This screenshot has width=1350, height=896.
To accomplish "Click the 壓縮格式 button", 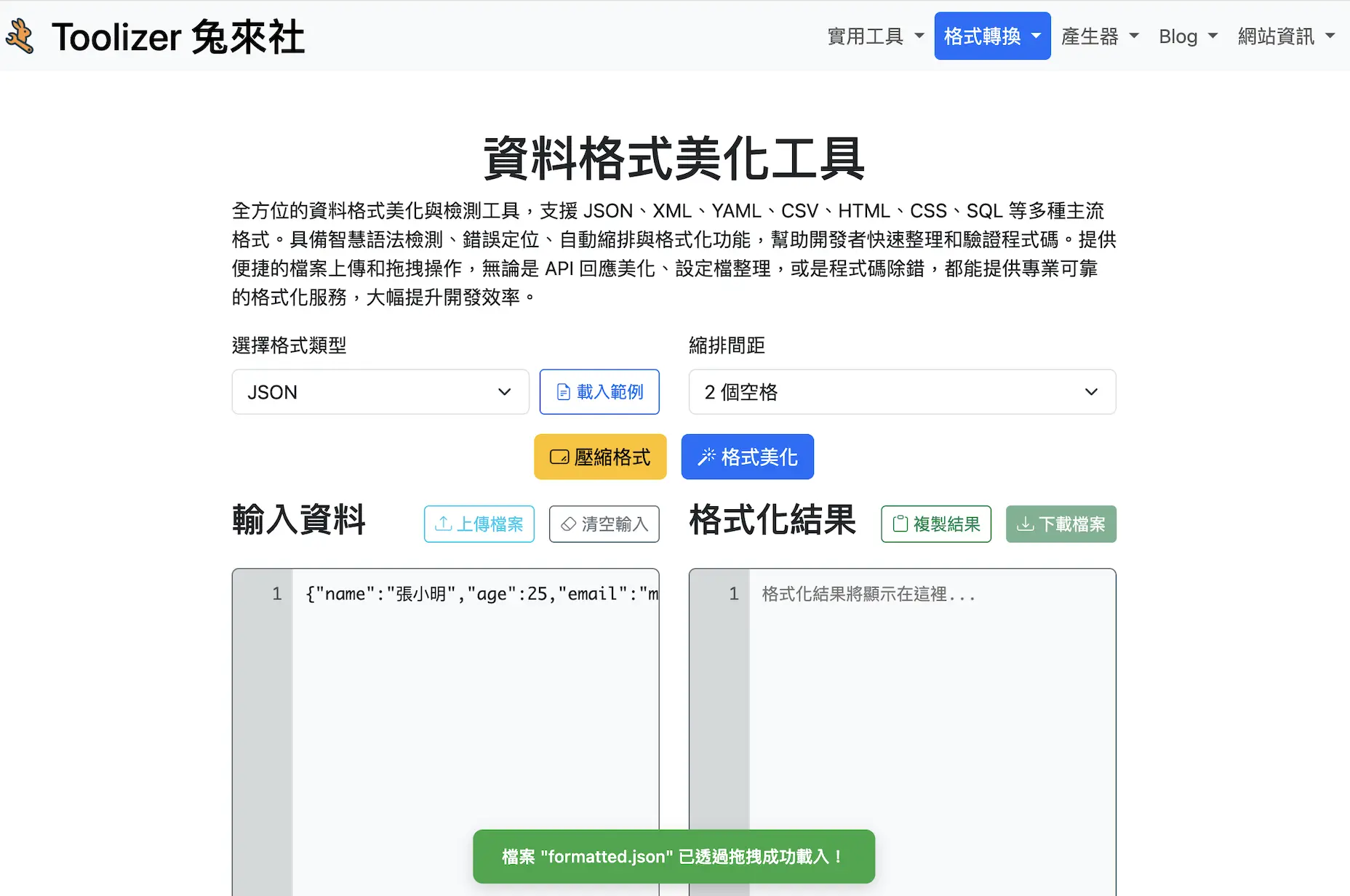I will pos(600,456).
